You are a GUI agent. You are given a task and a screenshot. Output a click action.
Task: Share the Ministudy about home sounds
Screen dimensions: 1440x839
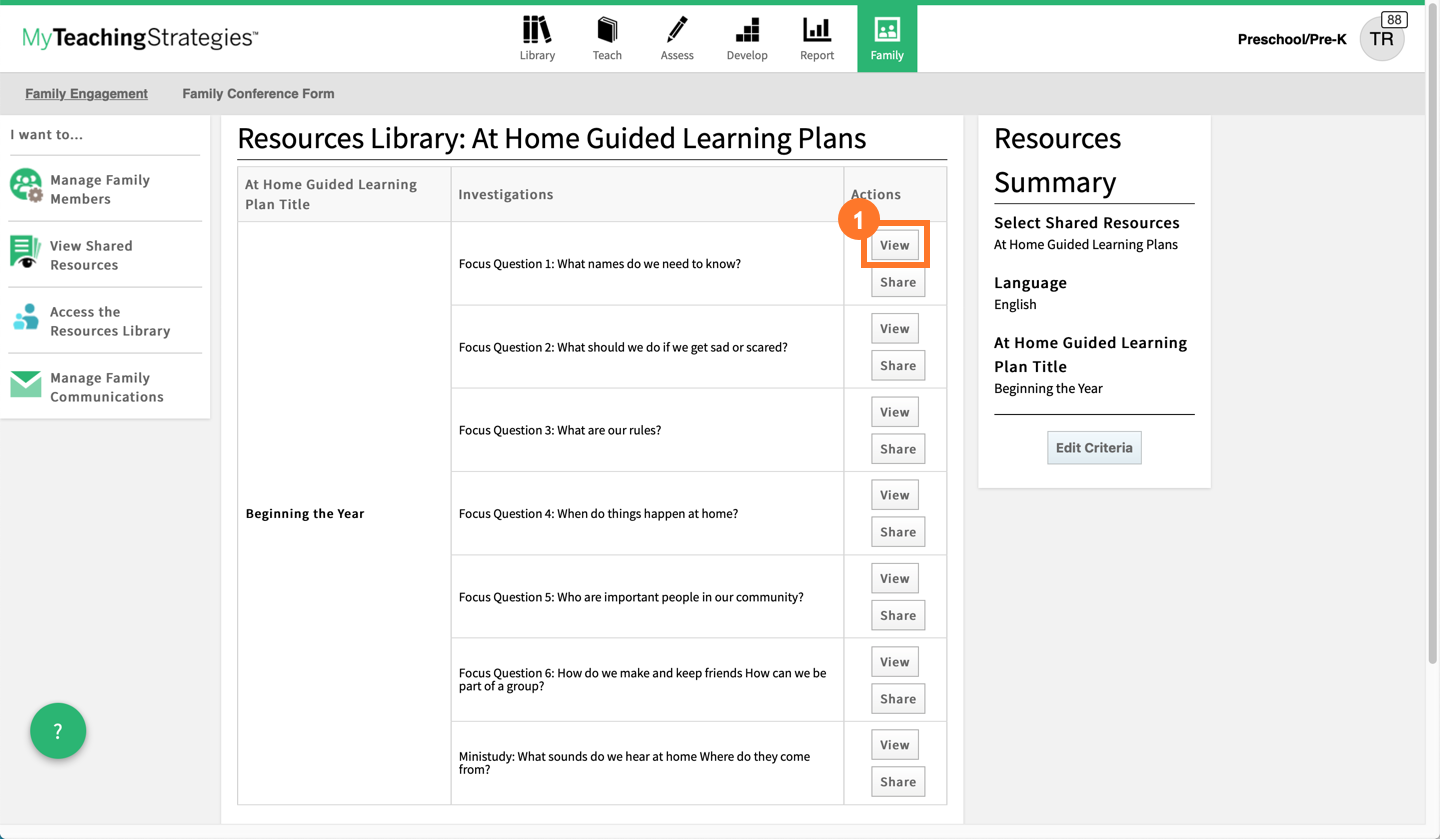(x=897, y=781)
